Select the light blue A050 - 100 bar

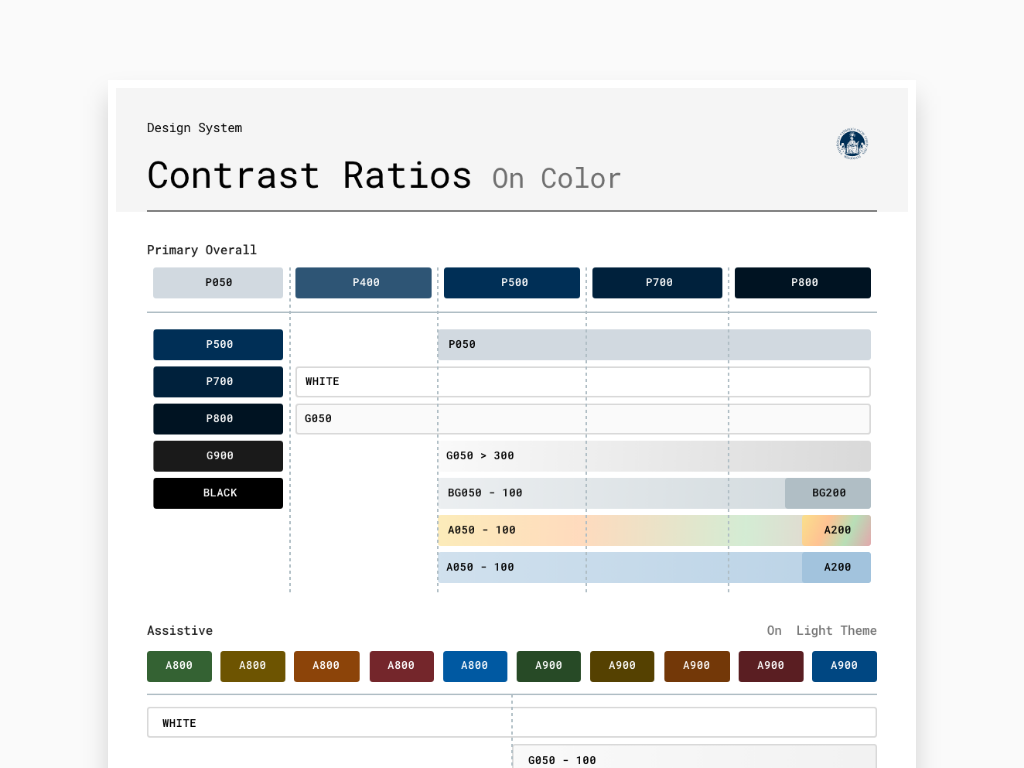click(620, 568)
